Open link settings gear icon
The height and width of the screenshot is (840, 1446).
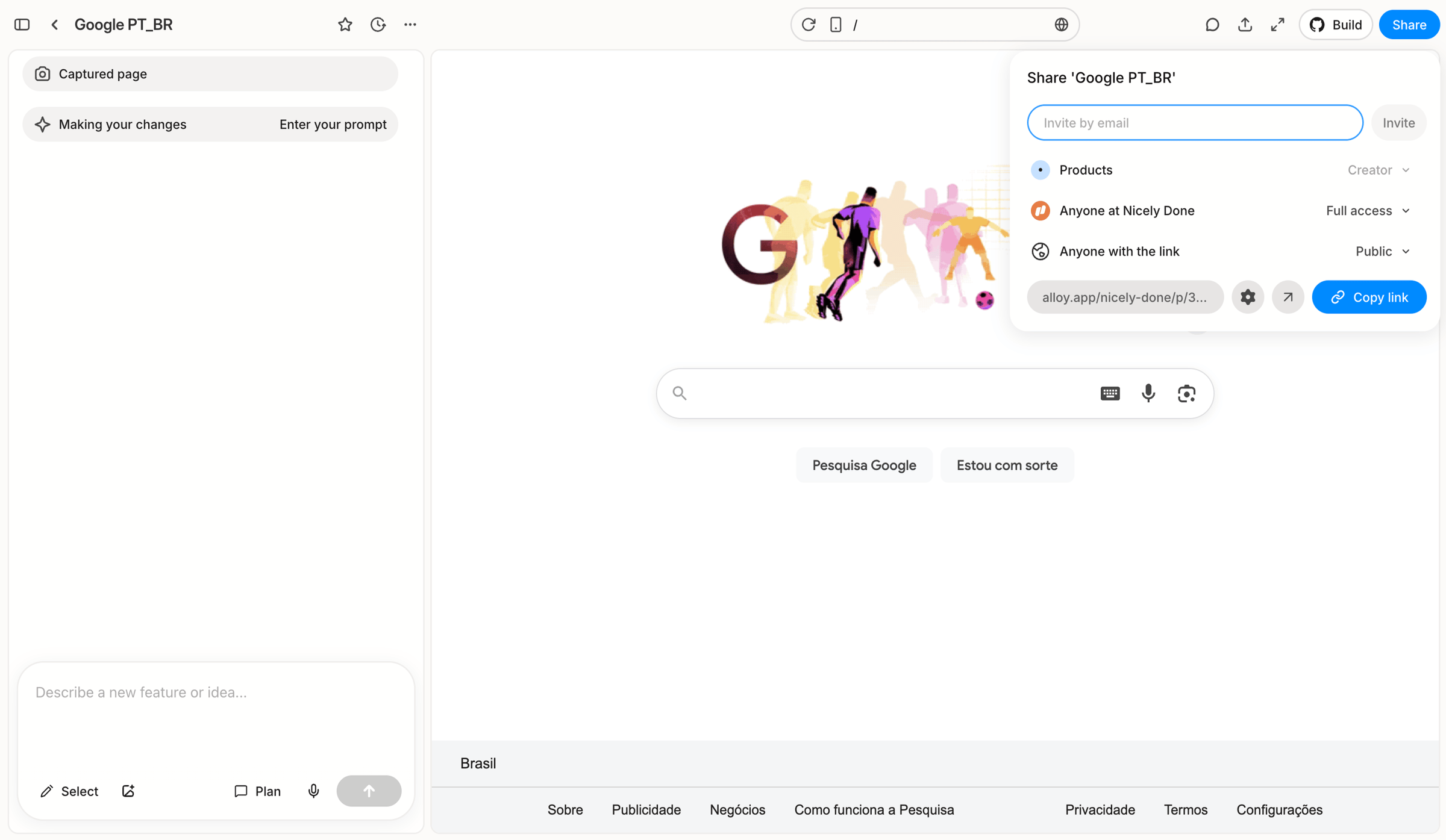tap(1248, 297)
